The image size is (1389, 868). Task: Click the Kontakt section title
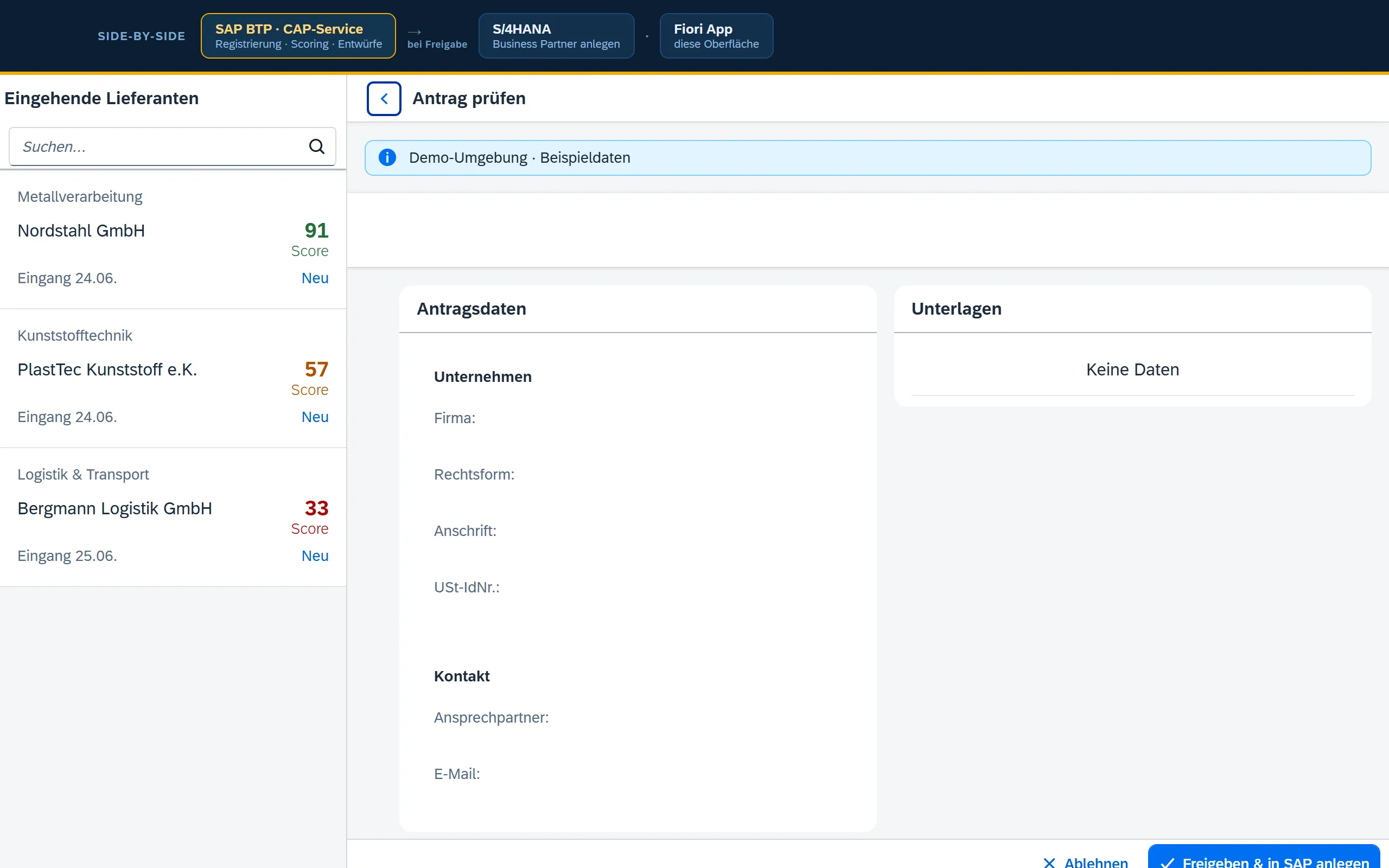(x=462, y=676)
